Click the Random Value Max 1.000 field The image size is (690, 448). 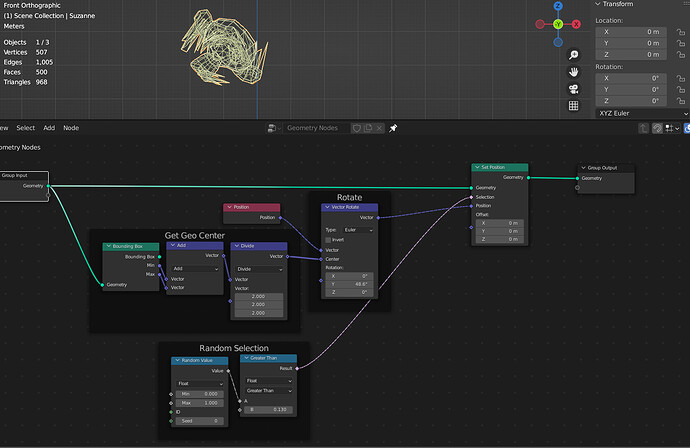(200, 403)
